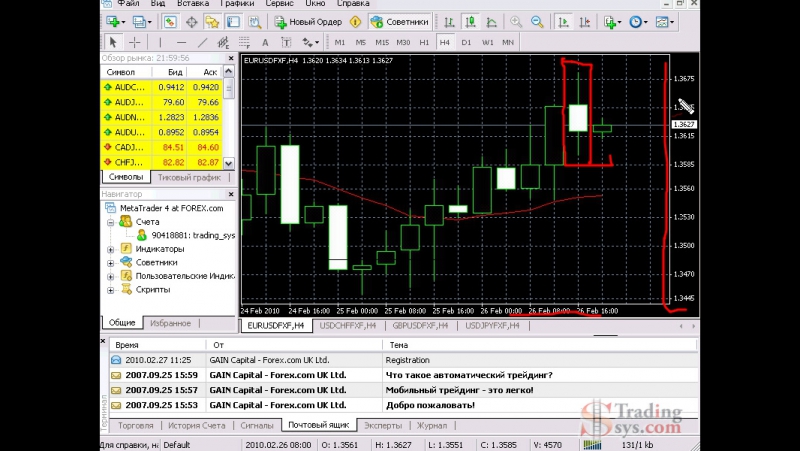Select account 90418881 trading_sys
The height and width of the screenshot is (451, 800).
pos(186,235)
